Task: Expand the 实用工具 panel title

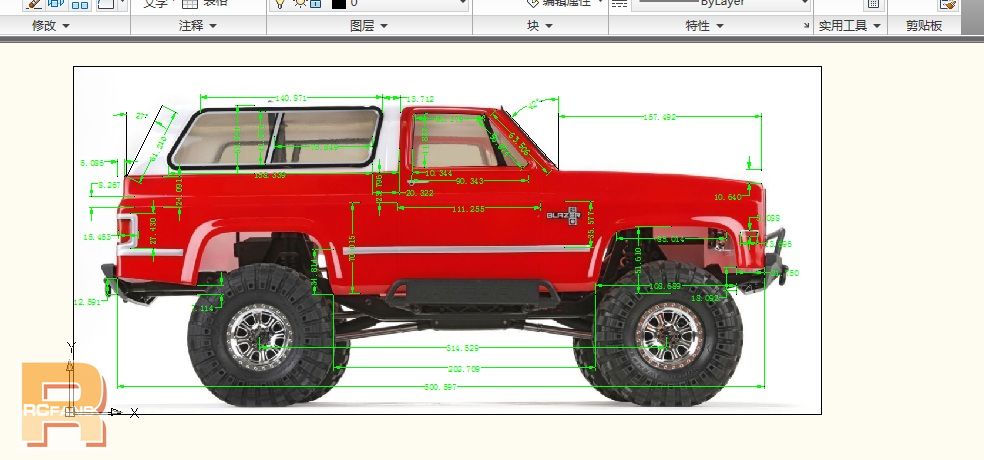Action: (x=849, y=26)
